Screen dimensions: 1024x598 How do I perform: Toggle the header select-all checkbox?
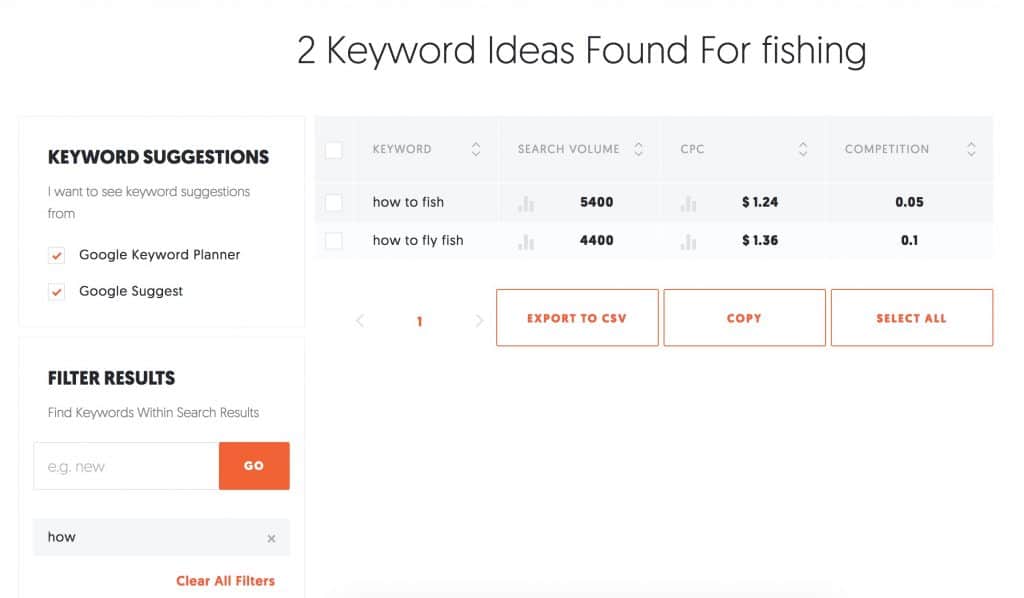point(334,150)
